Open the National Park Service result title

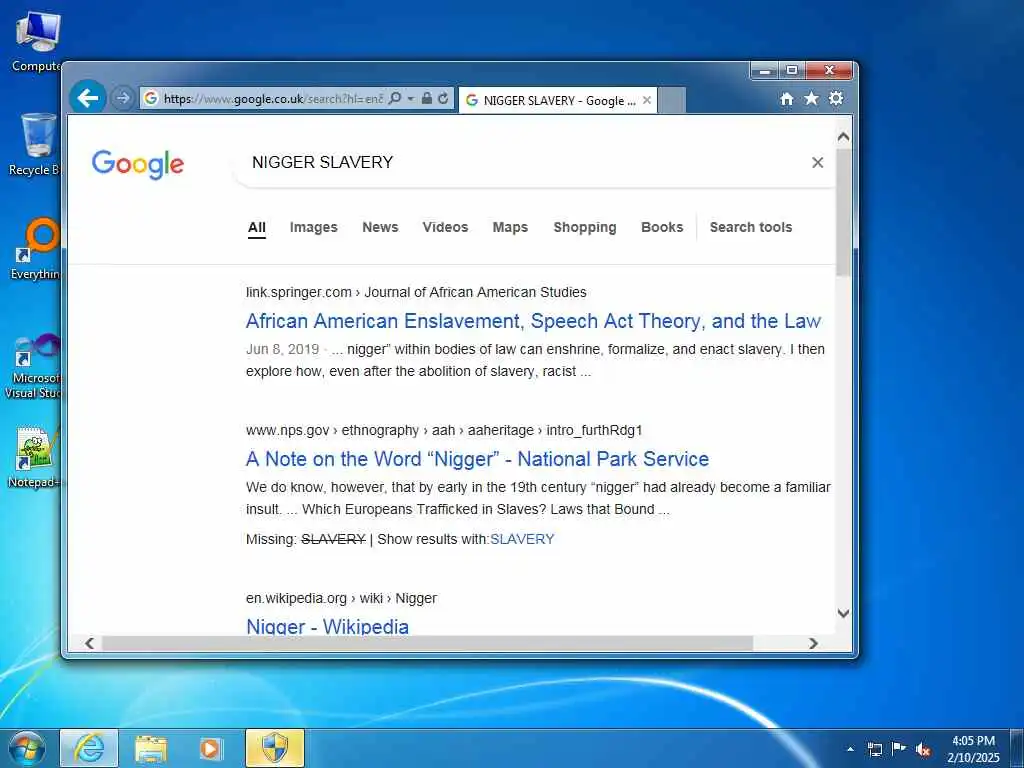pyautogui.click(x=477, y=459)
